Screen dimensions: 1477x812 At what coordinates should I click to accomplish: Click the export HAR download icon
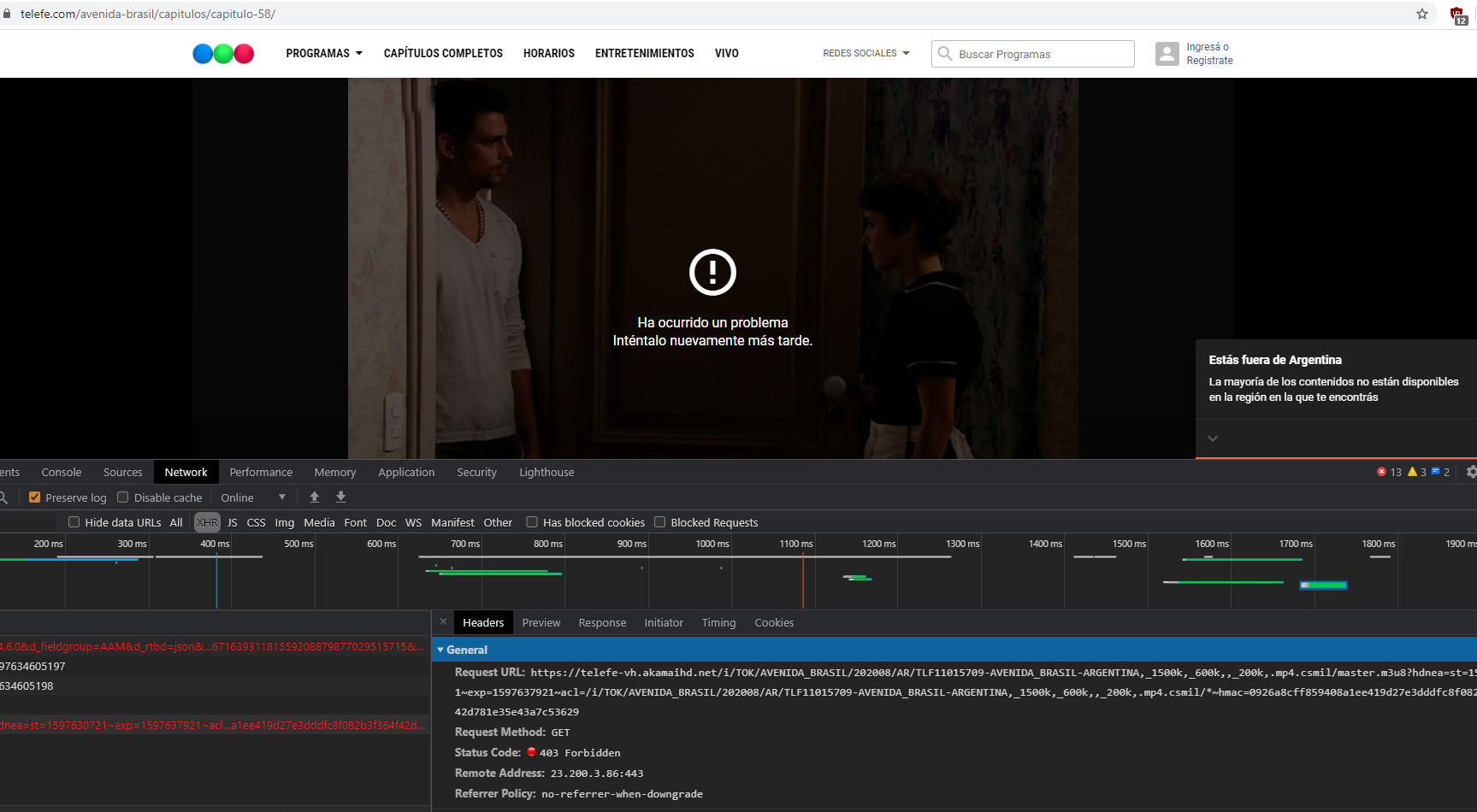[x=340, y=497]
